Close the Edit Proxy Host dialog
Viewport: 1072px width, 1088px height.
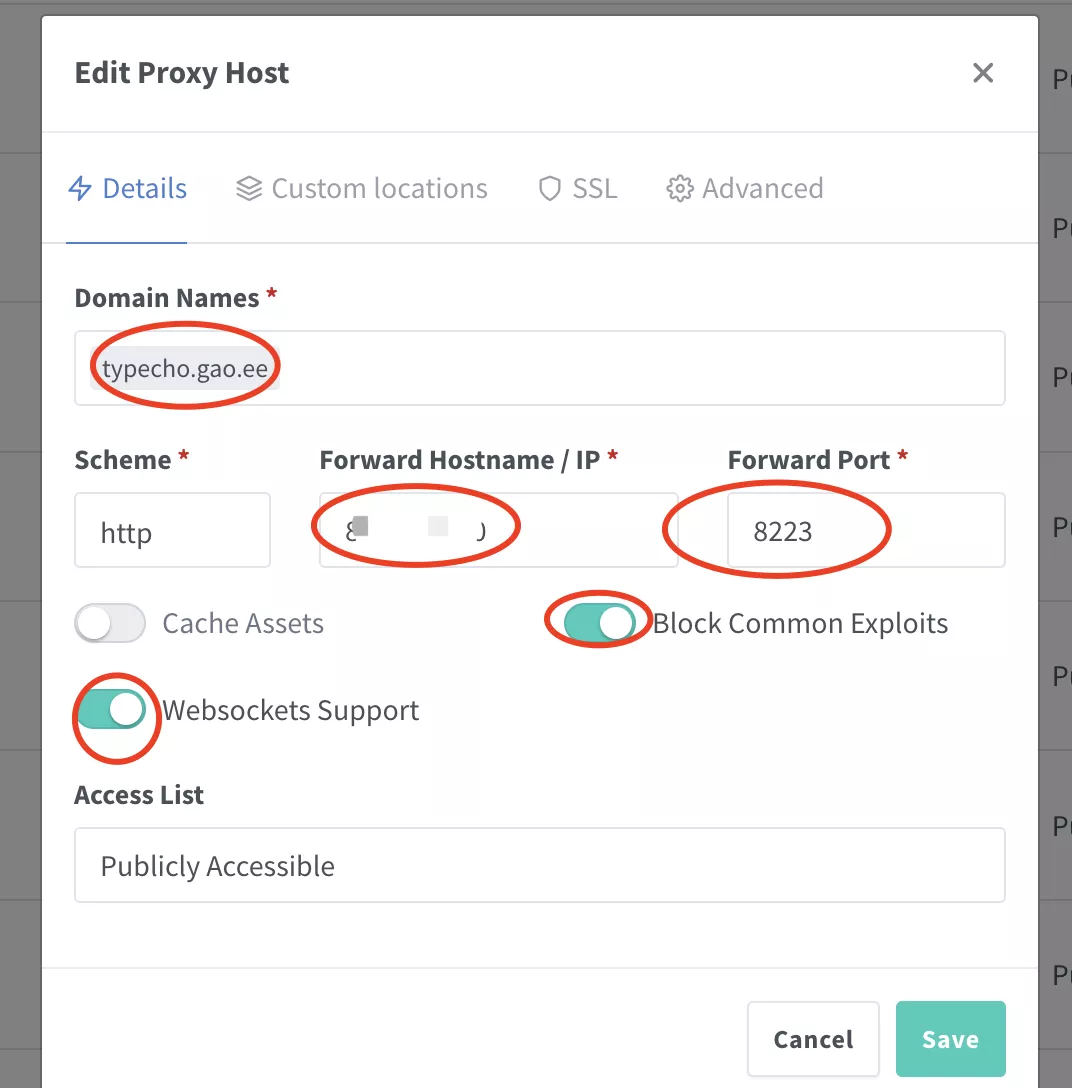tap(983, 73)
